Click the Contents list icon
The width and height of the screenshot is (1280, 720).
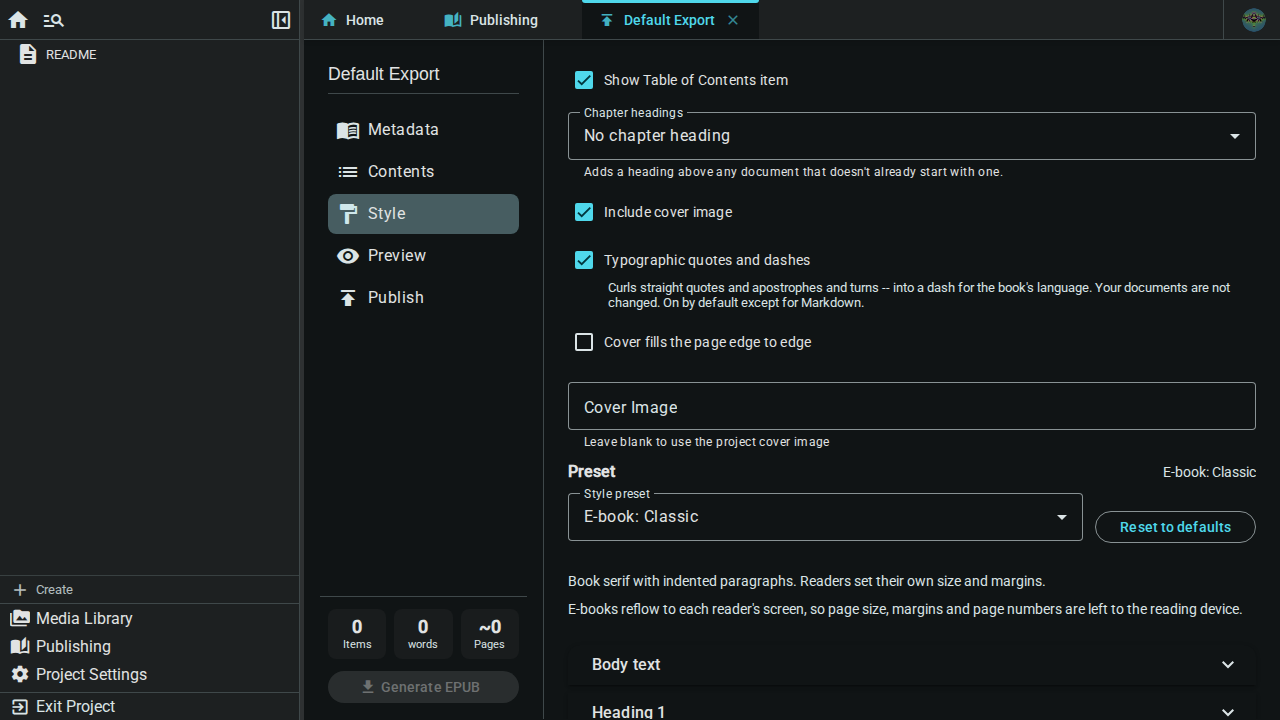click(348, 172)
